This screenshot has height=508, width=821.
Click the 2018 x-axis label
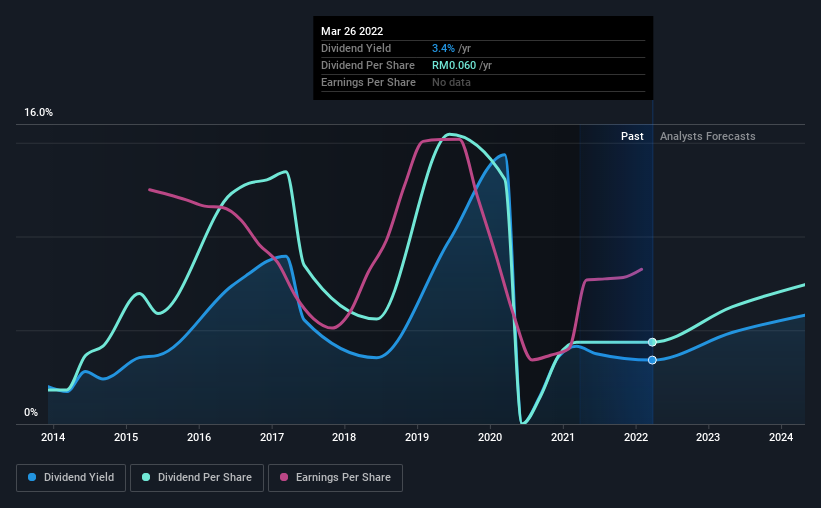coord(344,437)
